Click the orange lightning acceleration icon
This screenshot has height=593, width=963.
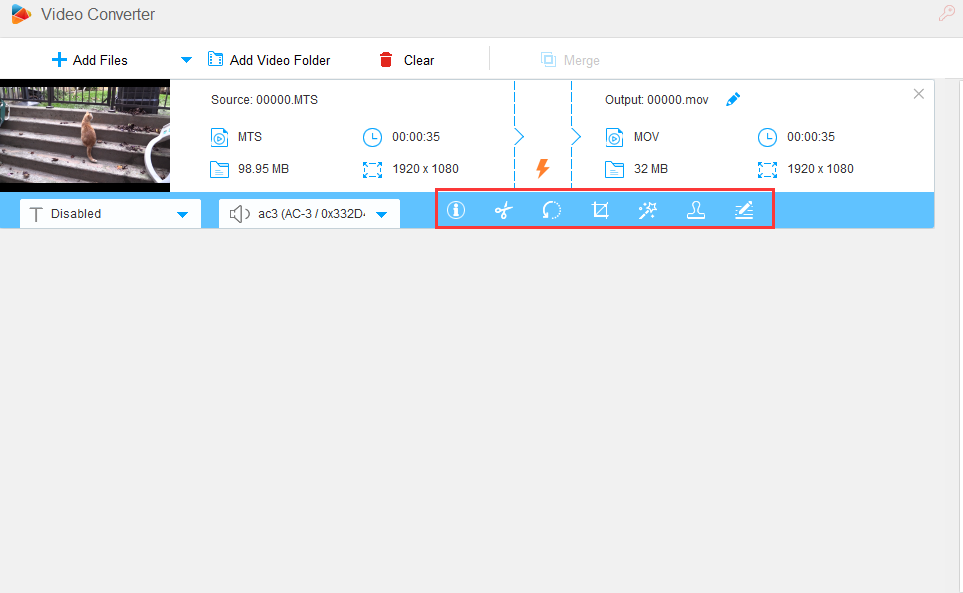tap(543, 169)
